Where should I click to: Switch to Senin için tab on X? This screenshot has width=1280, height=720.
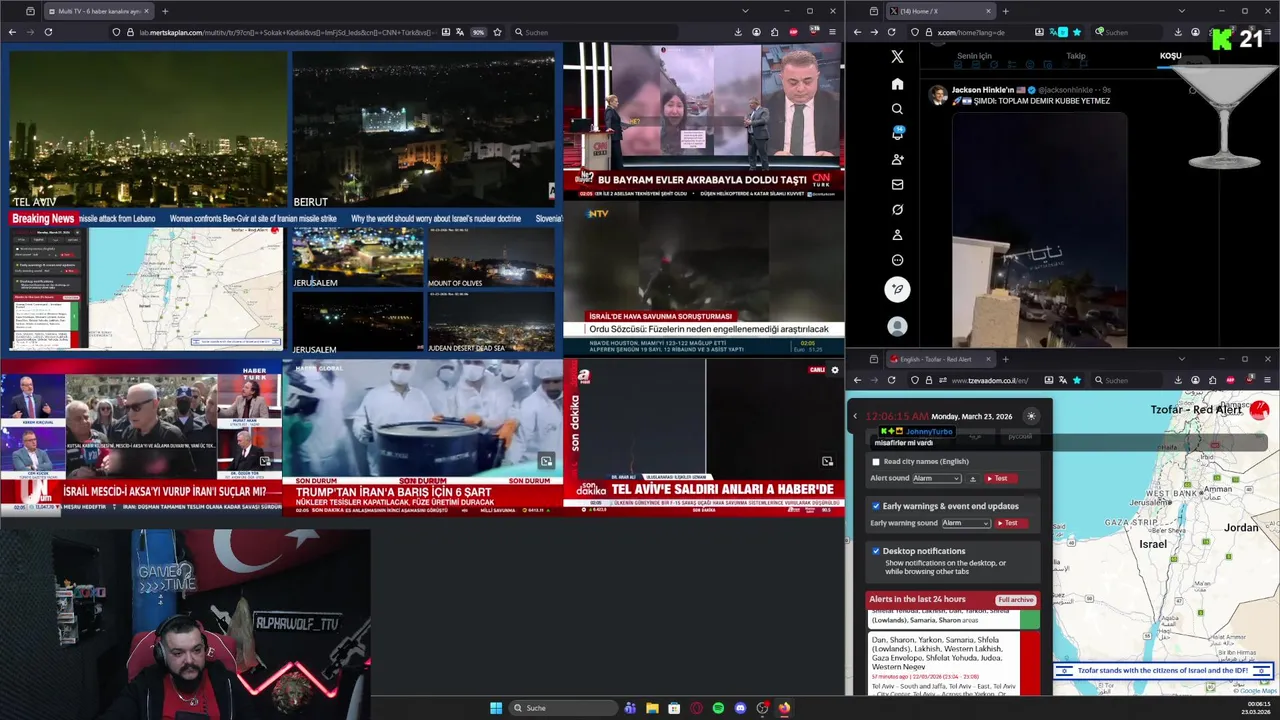[x=974, y=56]
